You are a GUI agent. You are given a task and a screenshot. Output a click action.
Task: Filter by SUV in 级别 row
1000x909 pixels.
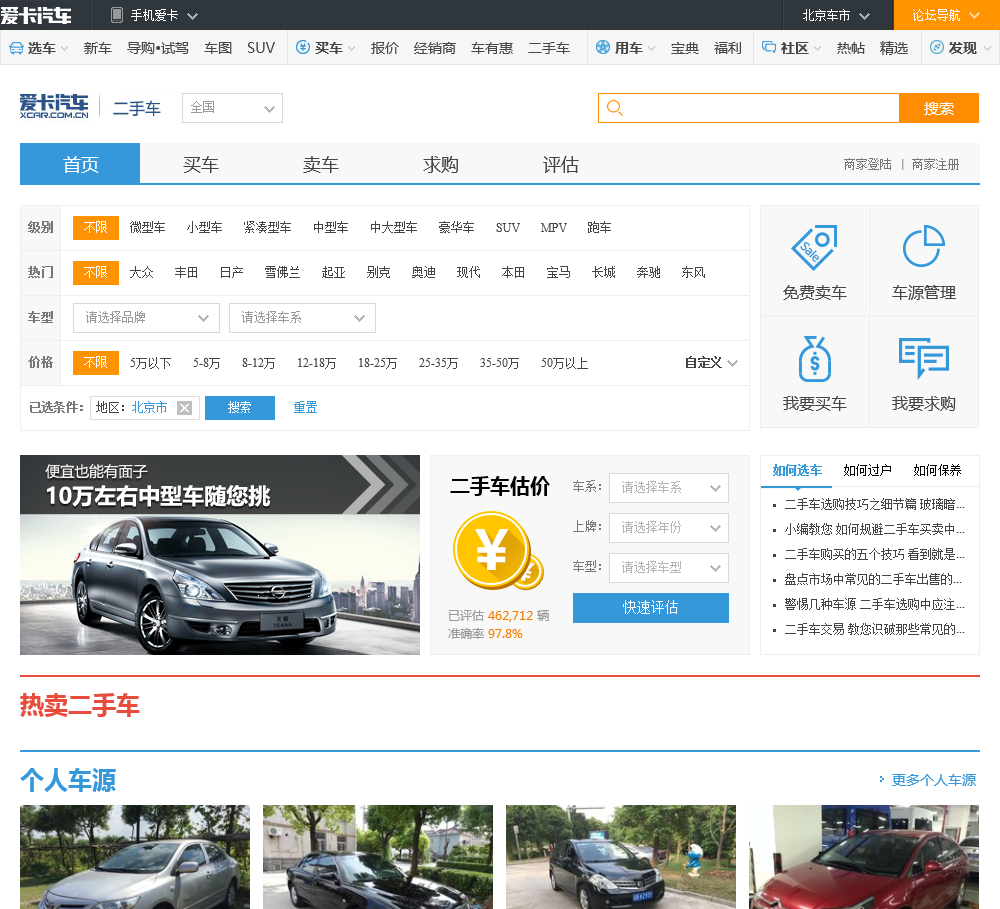pyautogui.click(x=508, y=228)
